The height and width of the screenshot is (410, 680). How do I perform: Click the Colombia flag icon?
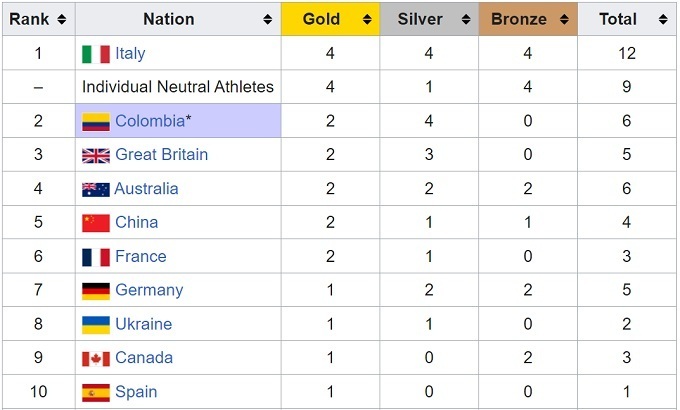pos(96,122)
